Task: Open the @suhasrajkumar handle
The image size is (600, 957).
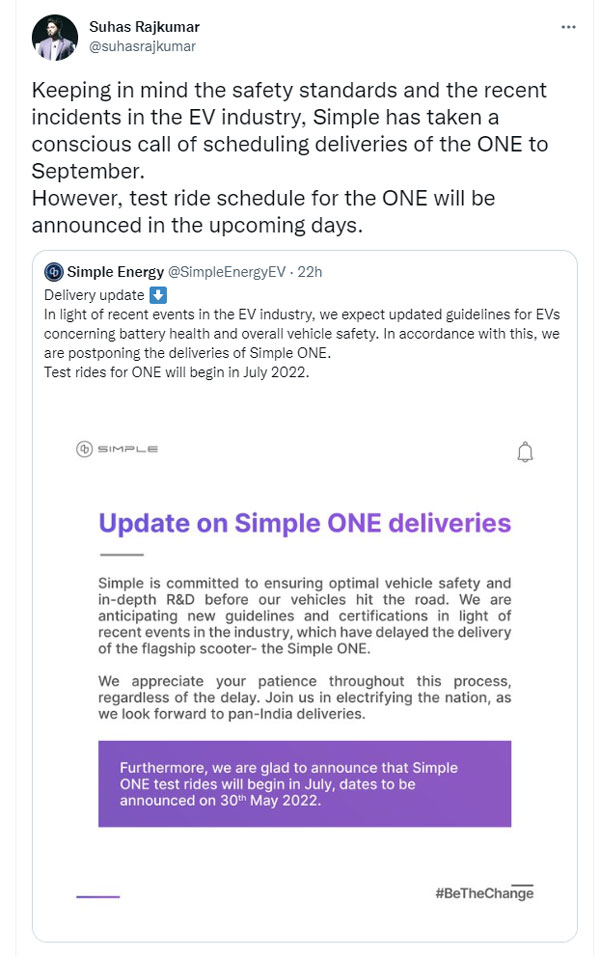Action: (143, 46)
